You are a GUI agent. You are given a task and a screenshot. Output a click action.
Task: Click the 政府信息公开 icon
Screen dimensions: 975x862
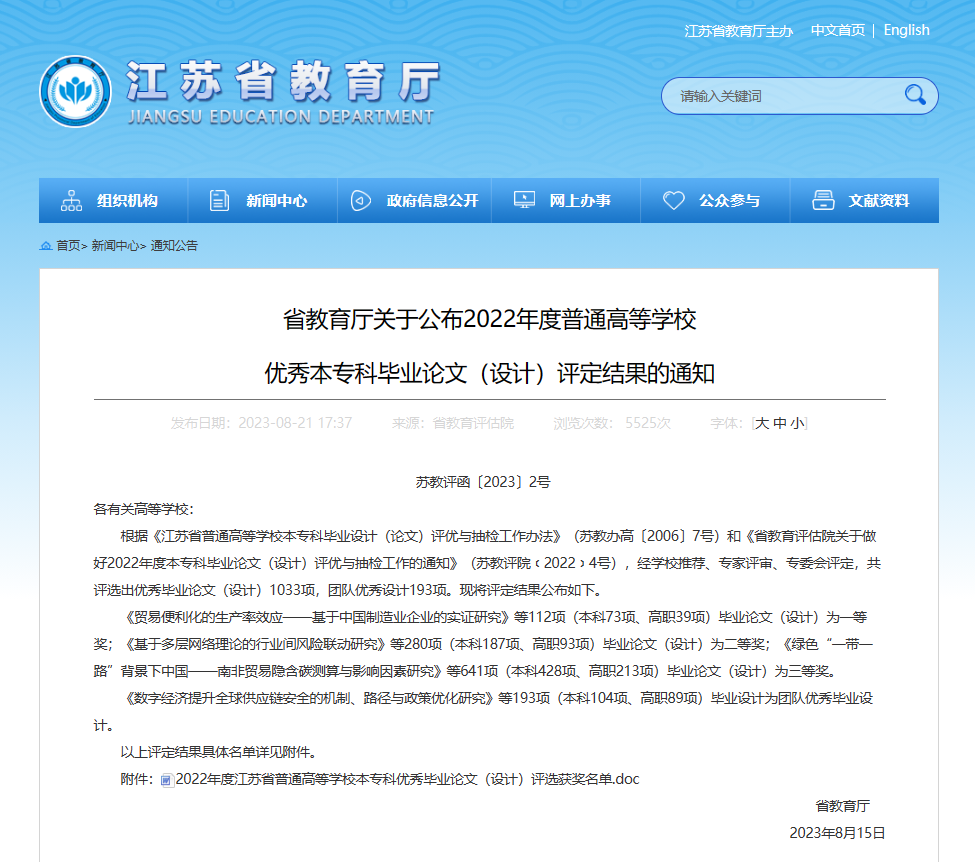point(361,200)
